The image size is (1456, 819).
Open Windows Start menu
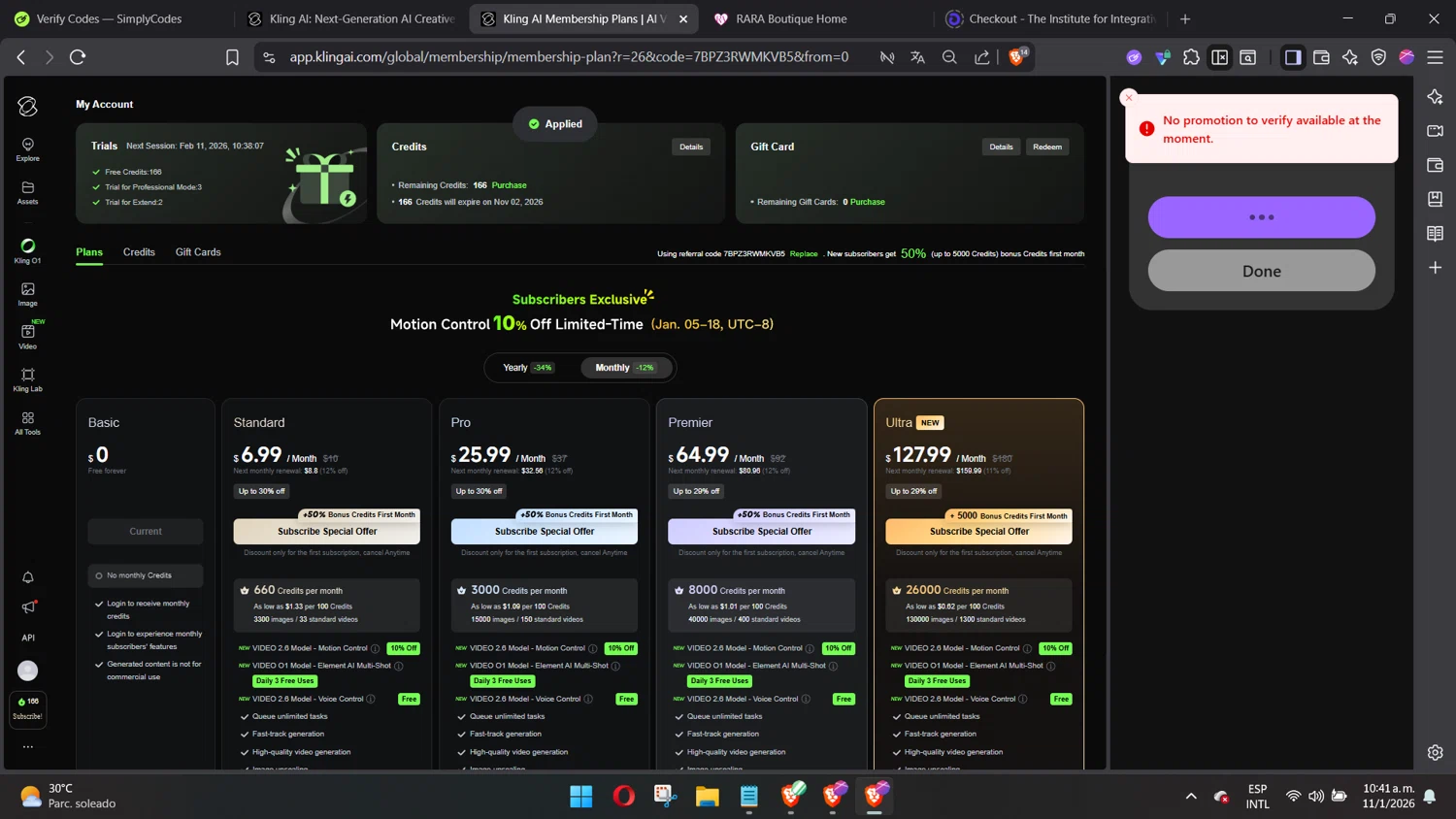pos(580,797)
